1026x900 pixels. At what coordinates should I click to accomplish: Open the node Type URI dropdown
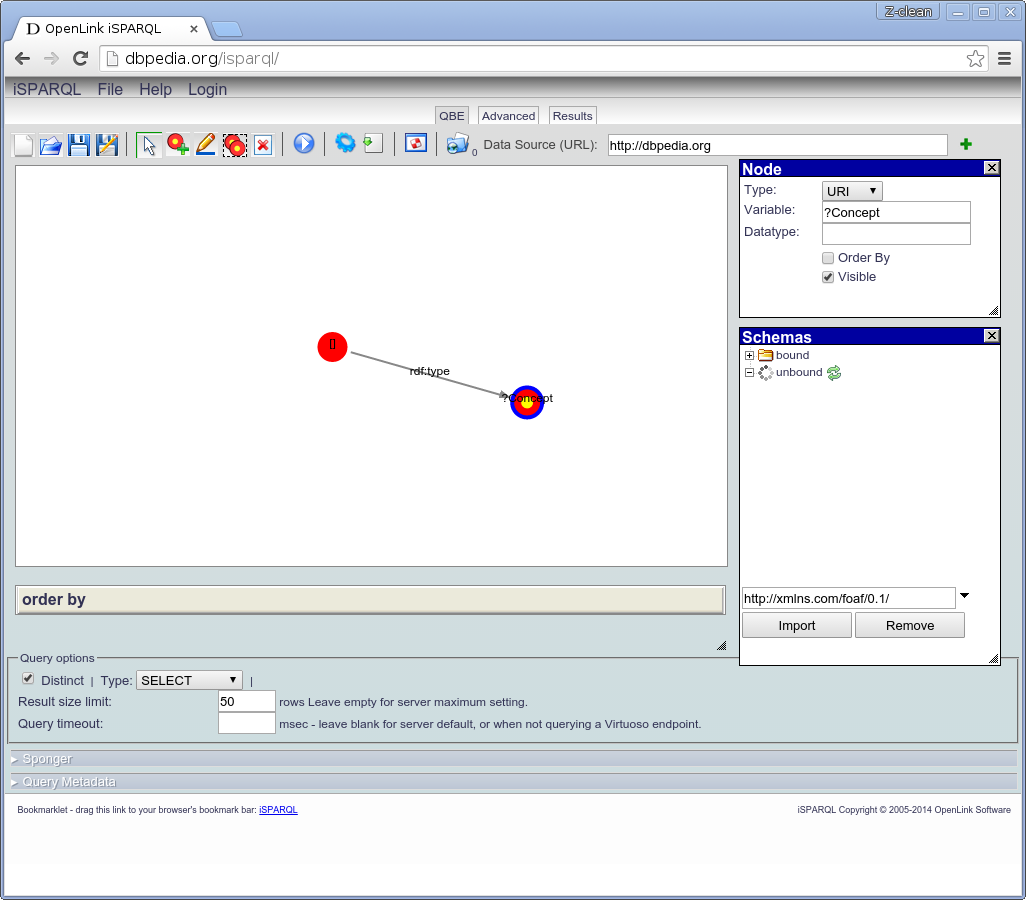[x=852, y=191]
